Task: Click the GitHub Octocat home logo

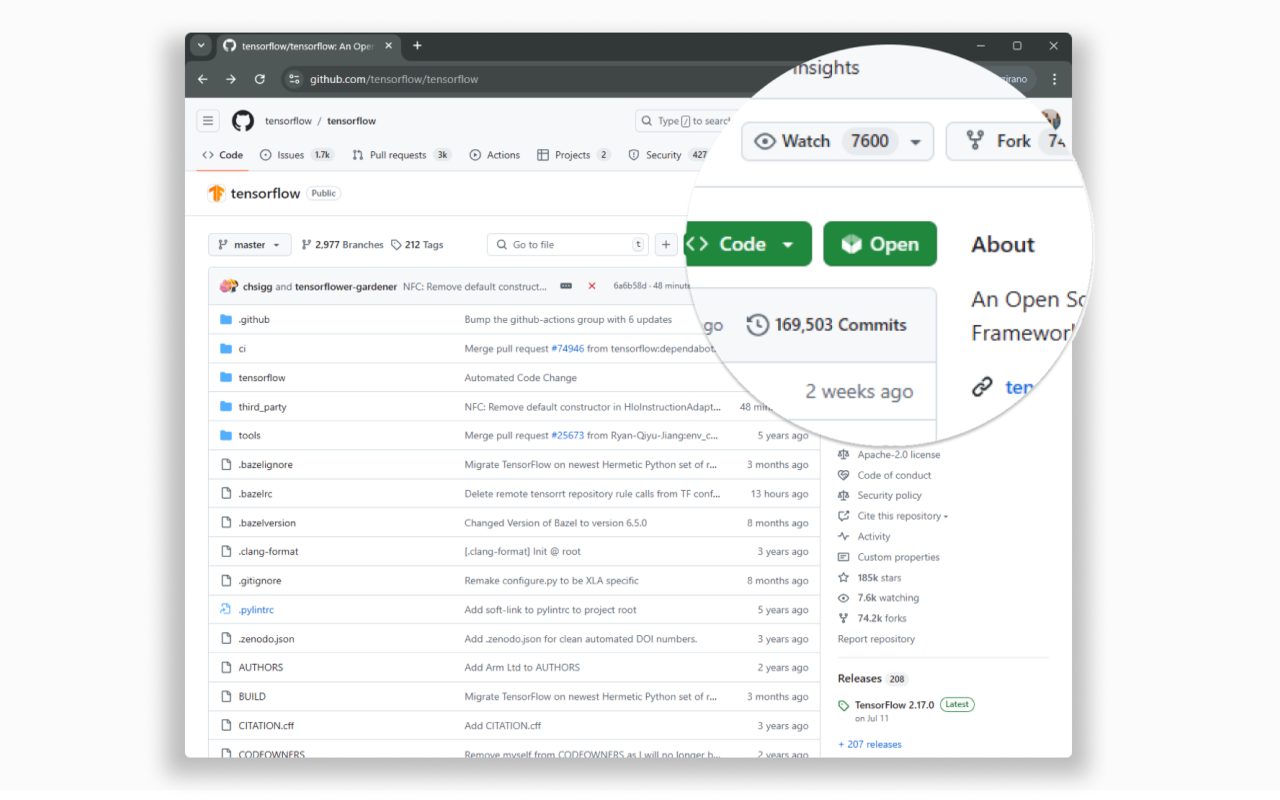Action: click(x=242, y=120)
